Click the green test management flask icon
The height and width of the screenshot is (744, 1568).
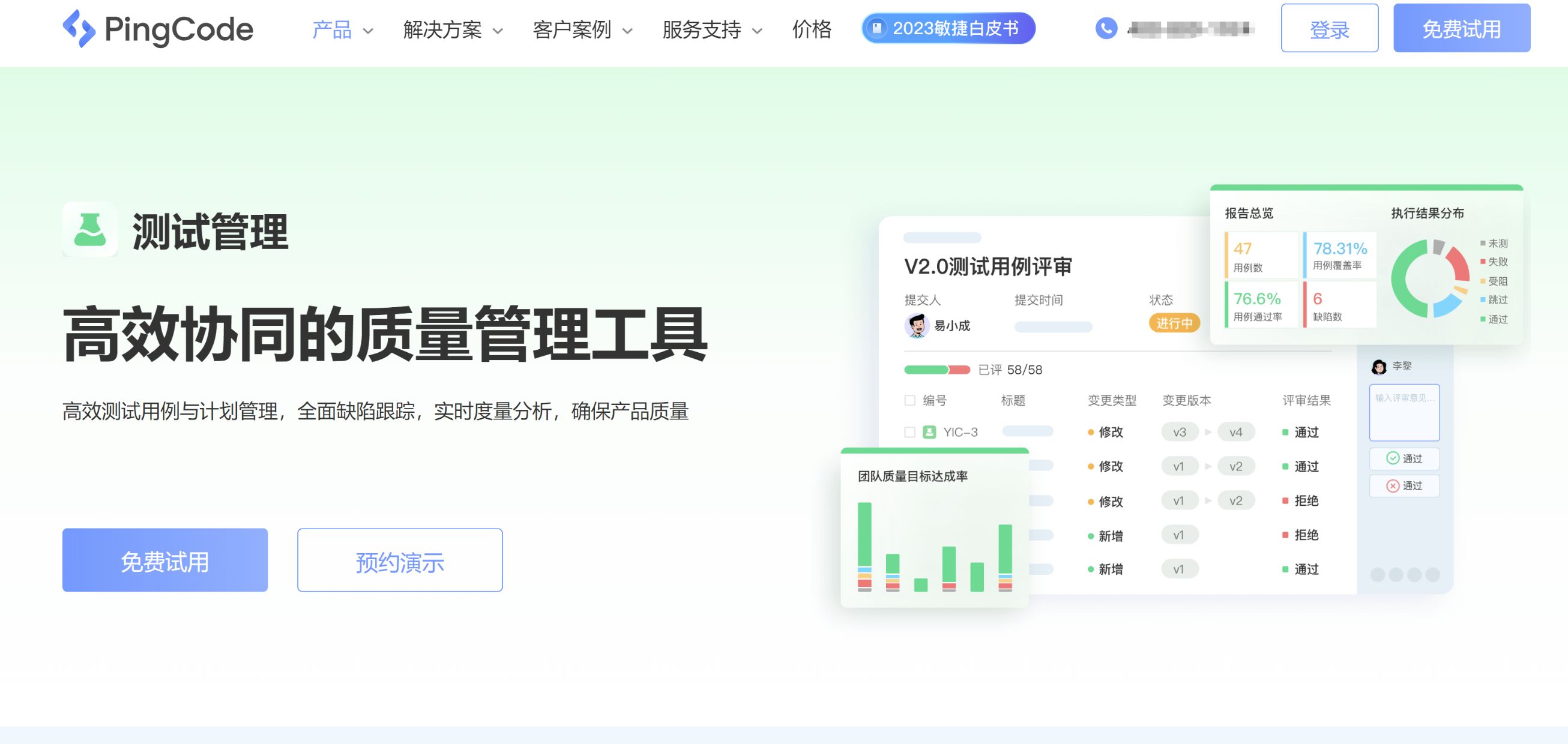[x=90, y=229]
